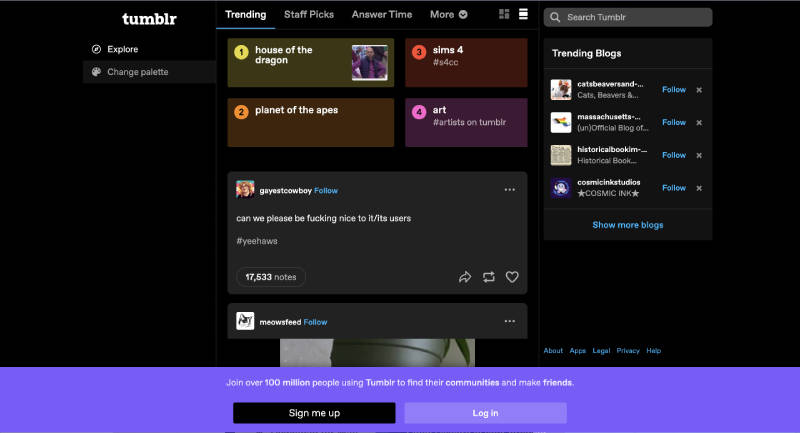Open the Answer Time tab
The width and height of the screenshot is (800, 433).
[381, 15]
